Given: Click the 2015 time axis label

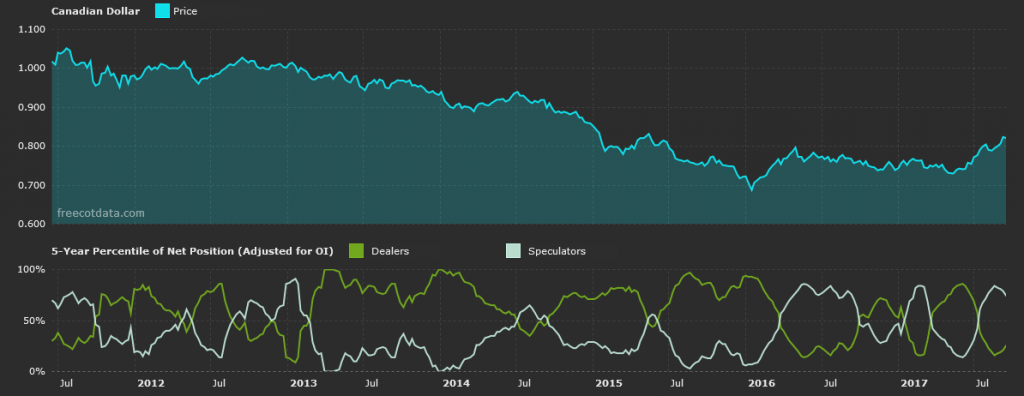Looking at the screenshot, I should [x=609, y=383].
